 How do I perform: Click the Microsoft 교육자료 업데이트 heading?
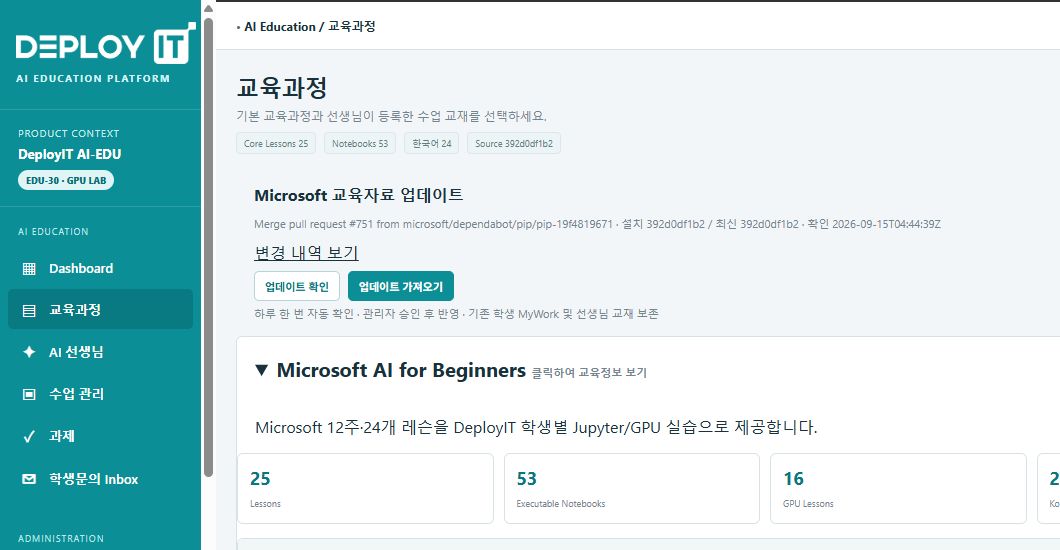[359, 195]
